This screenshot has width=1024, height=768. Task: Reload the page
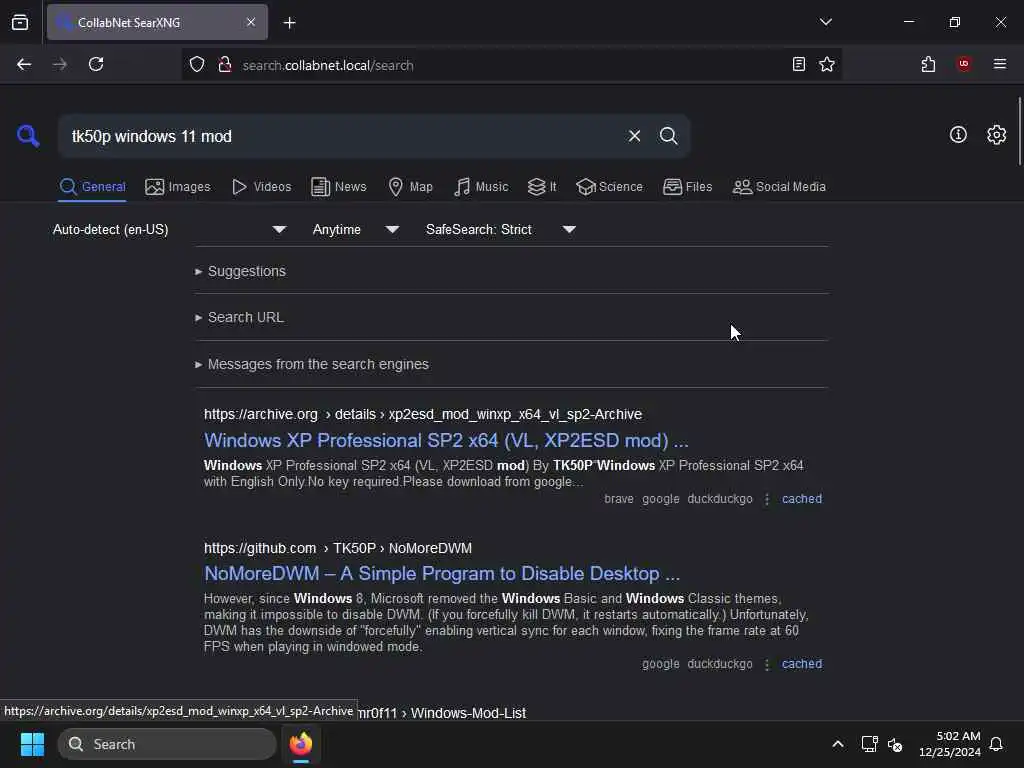[96, 65]
